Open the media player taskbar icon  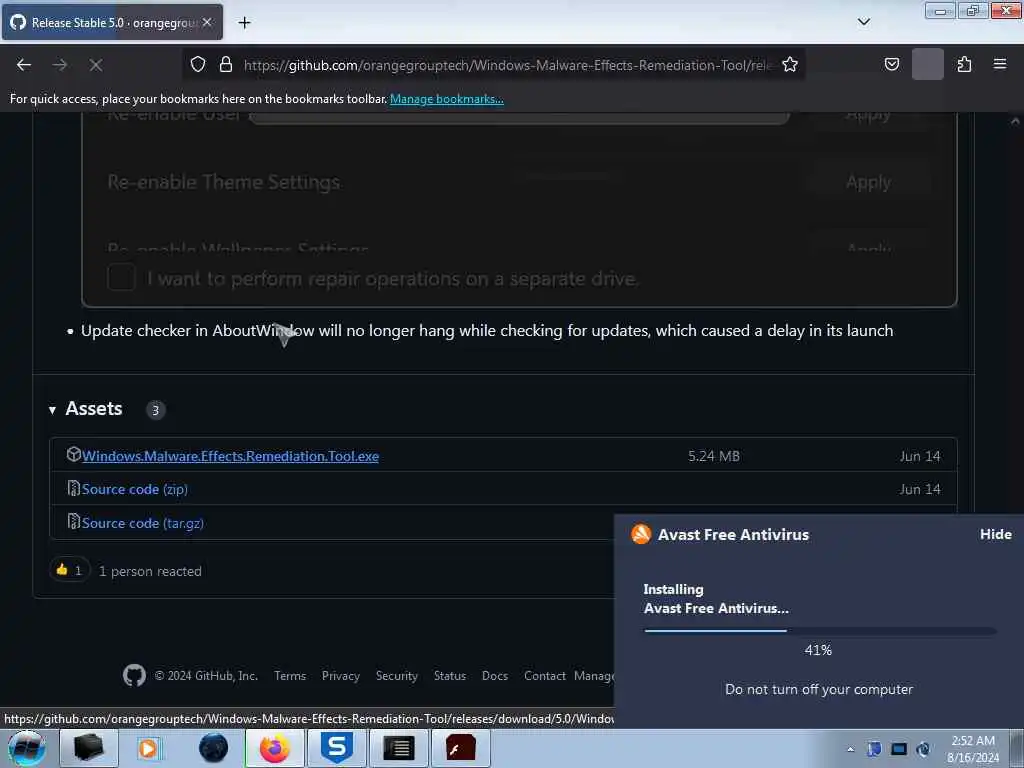[x=149, y=748]
